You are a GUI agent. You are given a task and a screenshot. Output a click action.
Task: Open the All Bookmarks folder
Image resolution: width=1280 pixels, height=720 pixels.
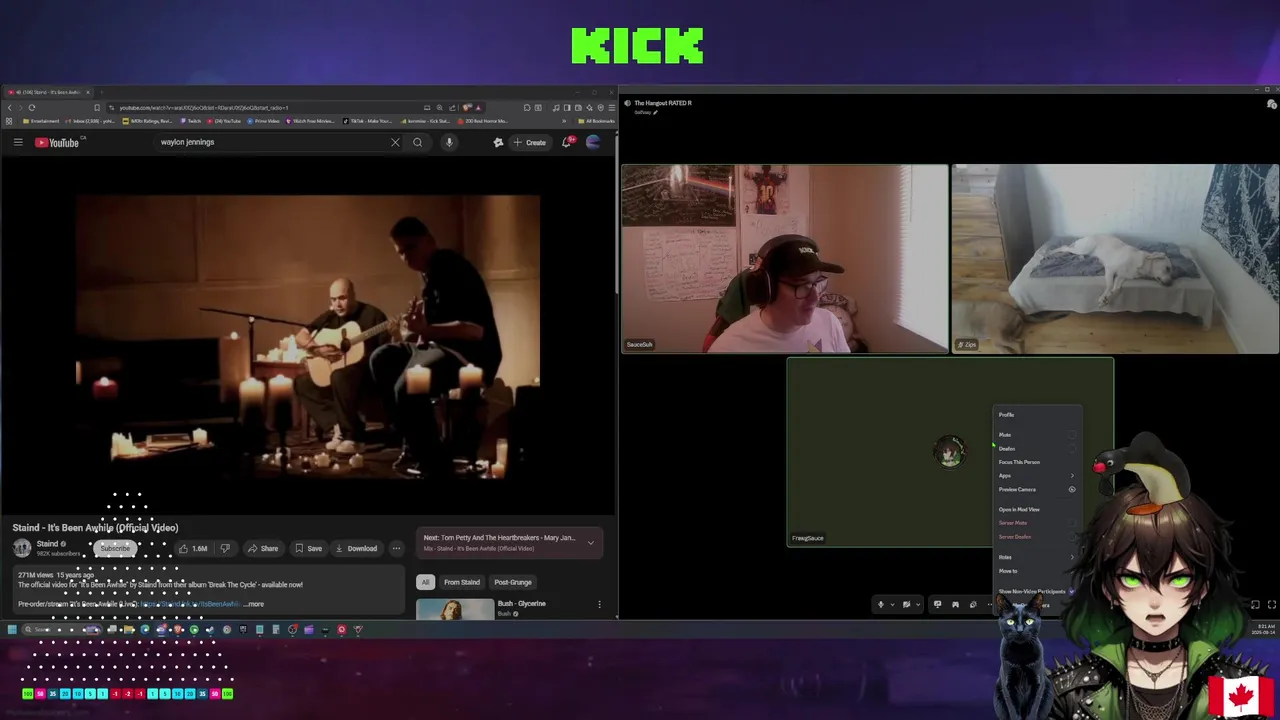tap(598, 121)
